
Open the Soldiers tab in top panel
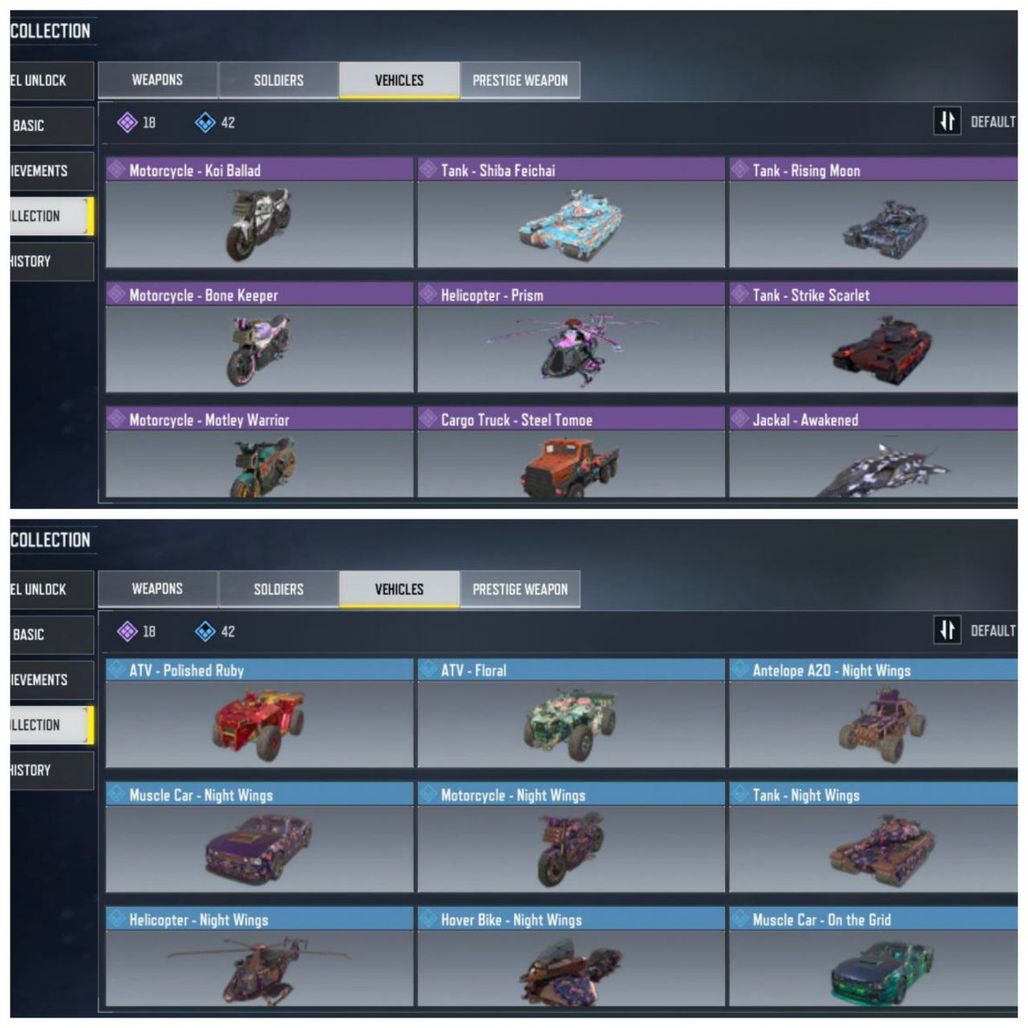pyautogui.click(x=279, y=80)
